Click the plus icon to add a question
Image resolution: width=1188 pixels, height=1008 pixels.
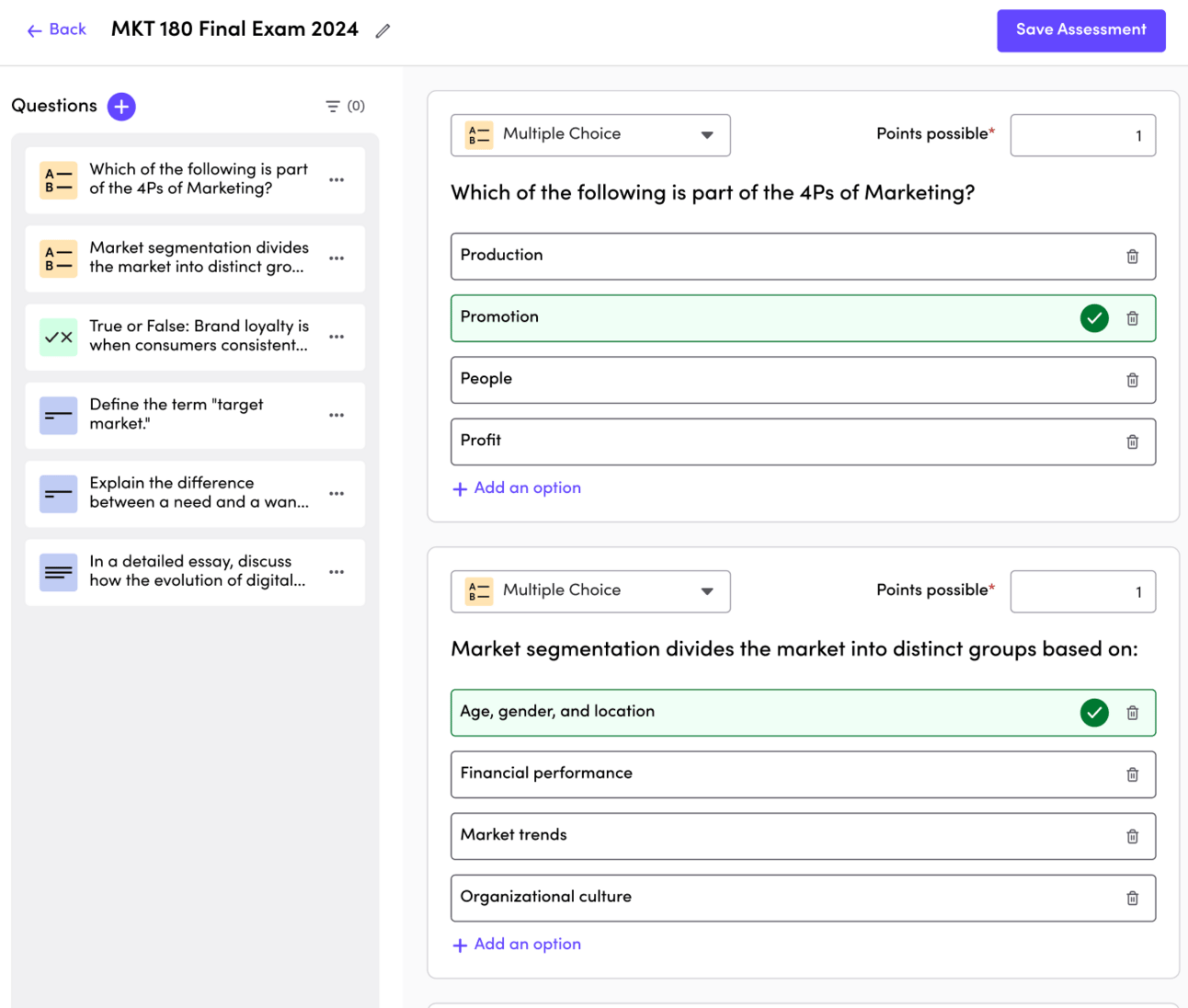pos(121,107)
